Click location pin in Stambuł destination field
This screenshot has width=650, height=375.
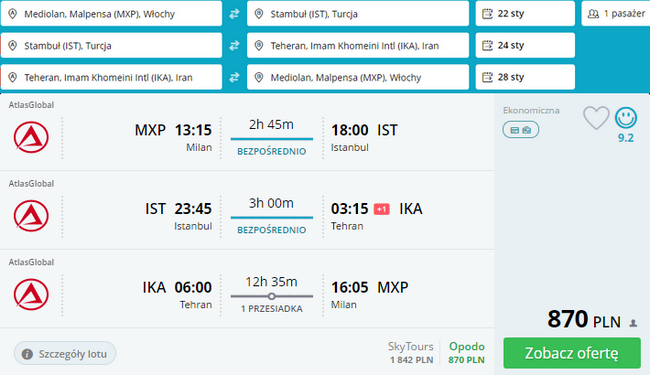pyautogui.click(x=259, y=14)
